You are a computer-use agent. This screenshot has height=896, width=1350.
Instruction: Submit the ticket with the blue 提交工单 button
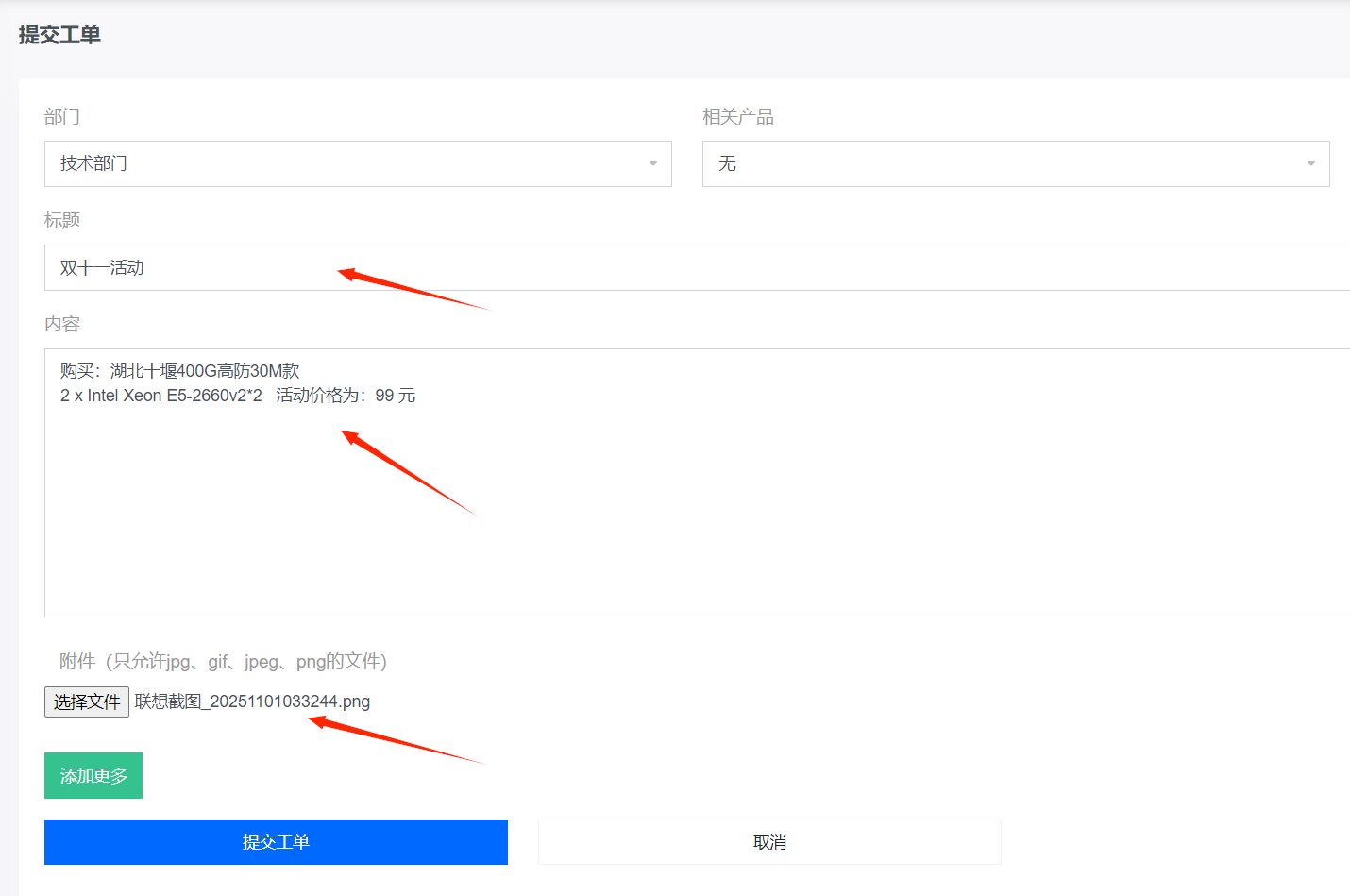coord(276,842)
